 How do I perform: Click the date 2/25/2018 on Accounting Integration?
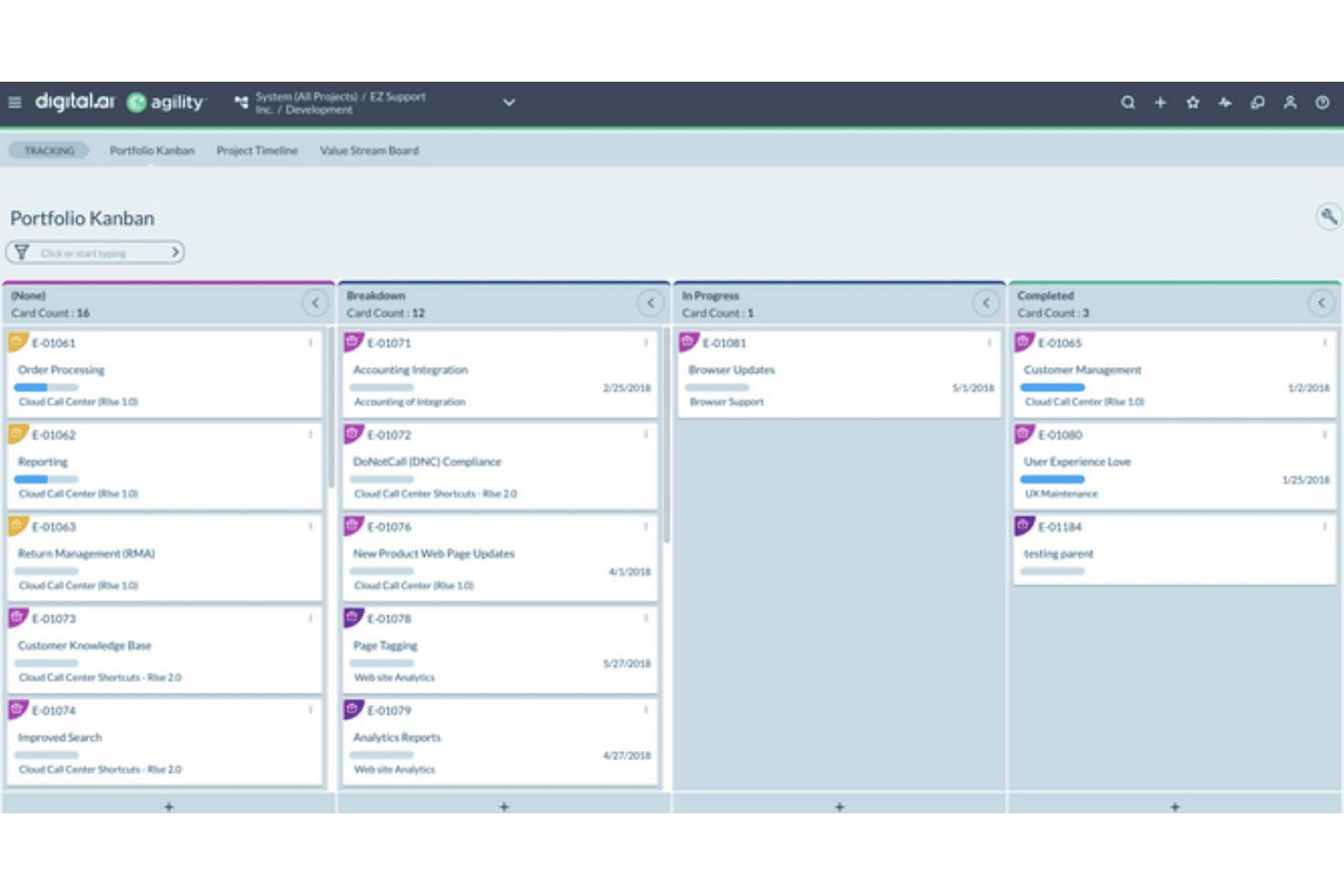[627, 389]
